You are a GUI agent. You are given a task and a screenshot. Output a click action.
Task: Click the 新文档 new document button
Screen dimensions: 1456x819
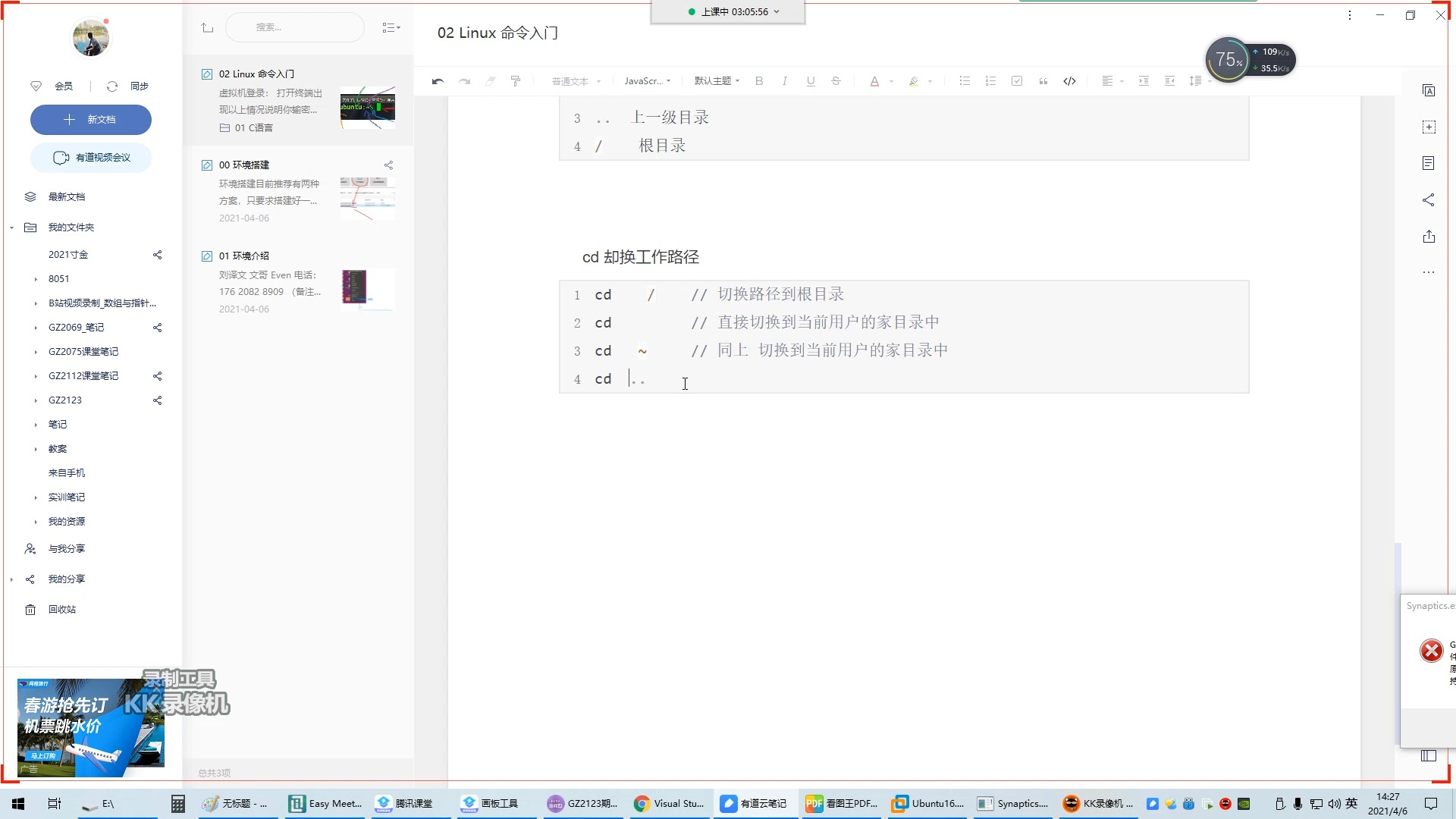tap(91, 120)
